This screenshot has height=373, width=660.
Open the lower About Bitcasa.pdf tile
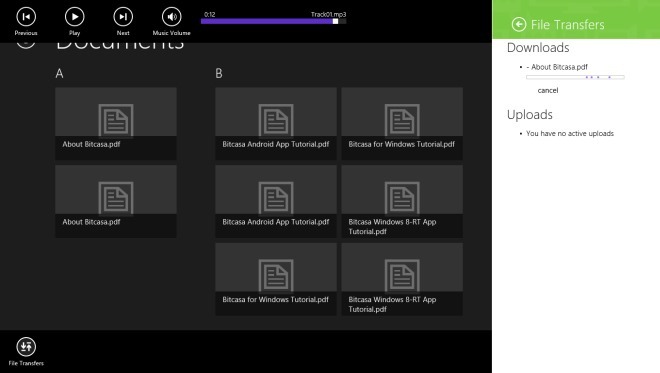pyautogui.click(x=116, y=201)
